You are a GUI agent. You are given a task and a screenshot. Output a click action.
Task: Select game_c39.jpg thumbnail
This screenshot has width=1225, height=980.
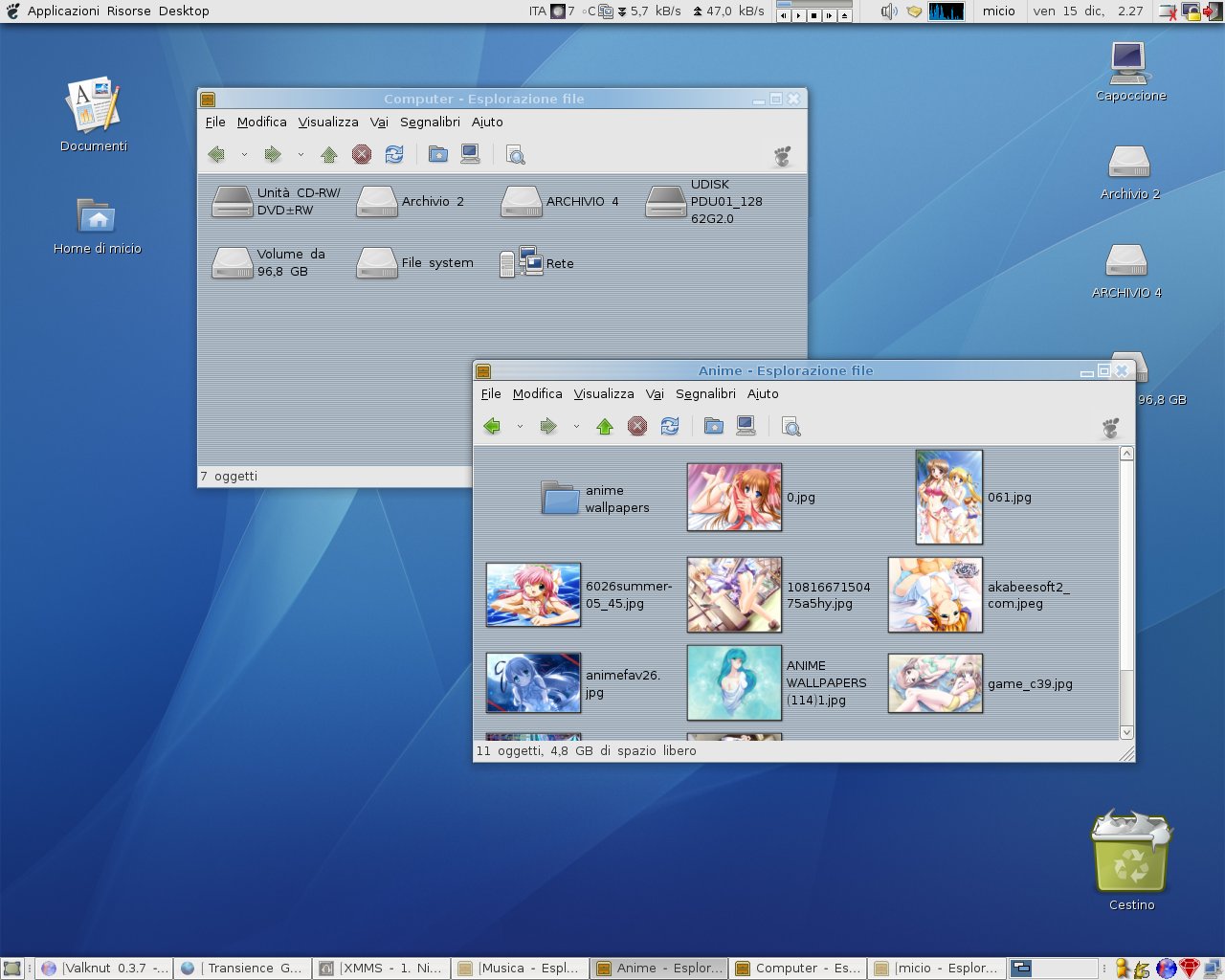tap(935, 682)
